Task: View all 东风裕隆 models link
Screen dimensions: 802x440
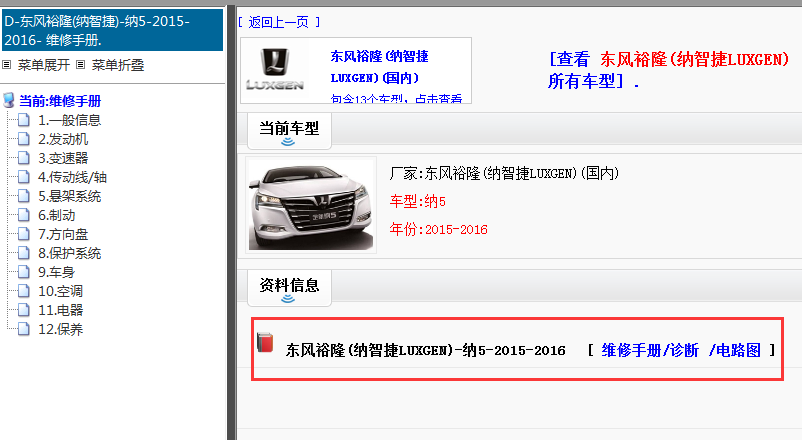Action: click(669, 70)
